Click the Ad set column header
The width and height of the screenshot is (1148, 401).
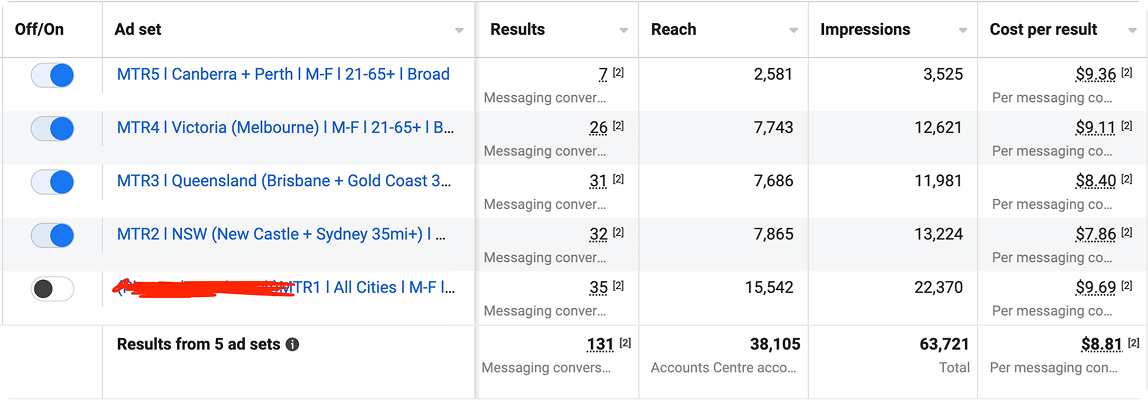138,30
